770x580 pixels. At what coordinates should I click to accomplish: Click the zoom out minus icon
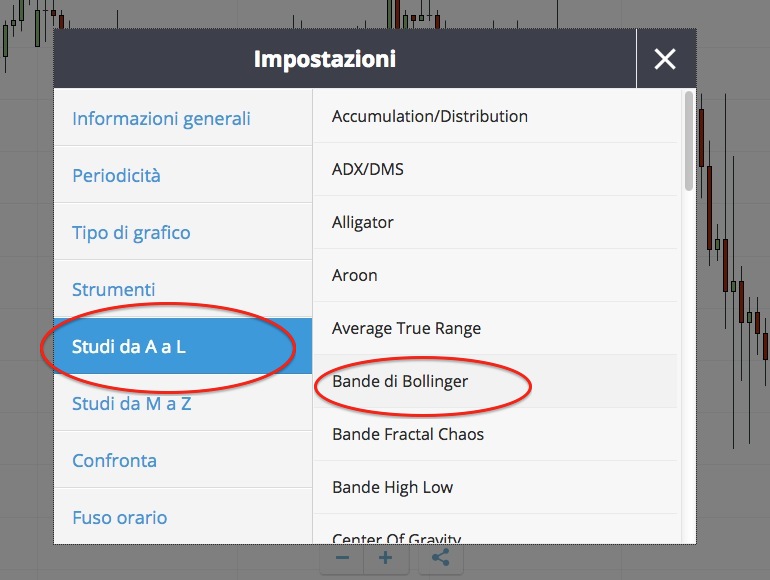coord(342,558)
